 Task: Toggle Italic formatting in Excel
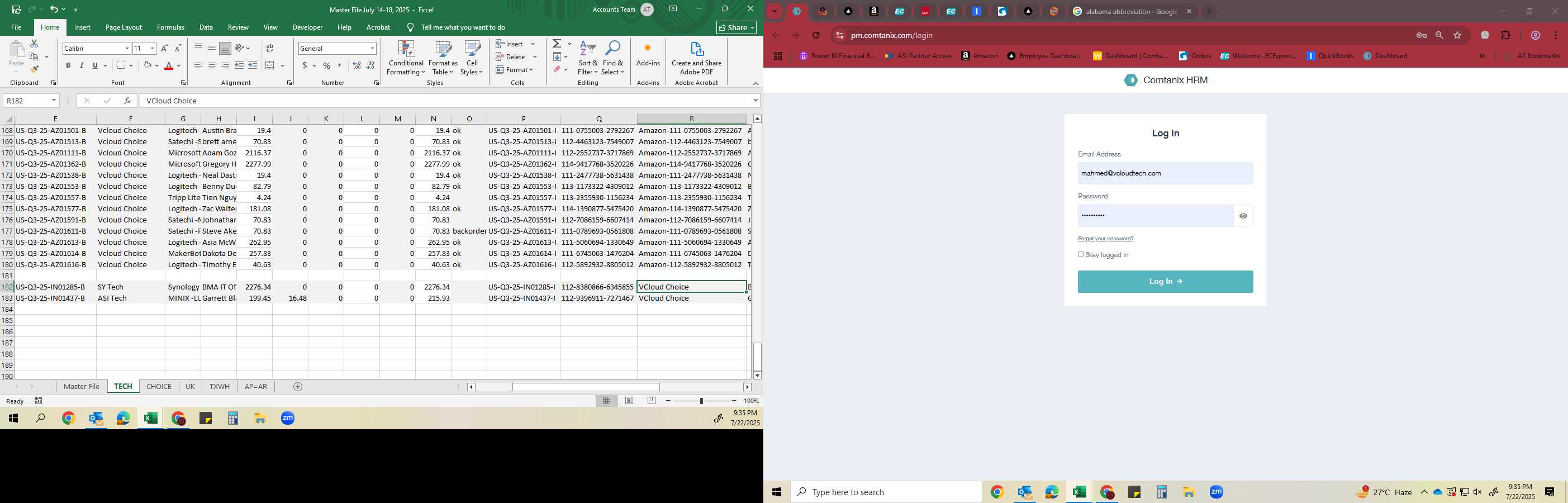[x=82, y=65]
